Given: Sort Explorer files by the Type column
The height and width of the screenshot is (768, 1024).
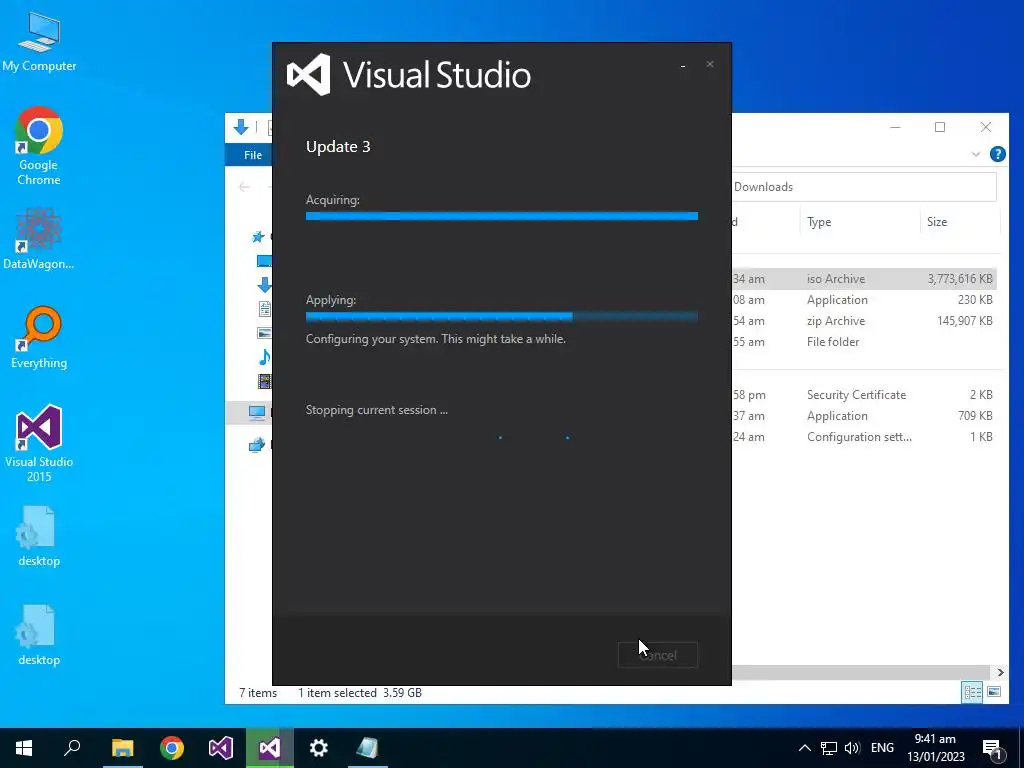Looking at the screenshot, I should point(859,222).
